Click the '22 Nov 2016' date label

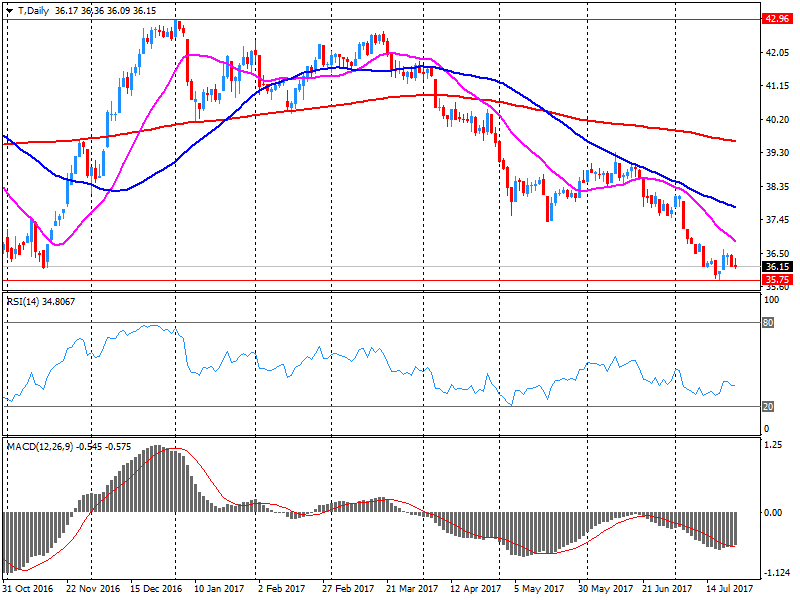coord(93,589)
